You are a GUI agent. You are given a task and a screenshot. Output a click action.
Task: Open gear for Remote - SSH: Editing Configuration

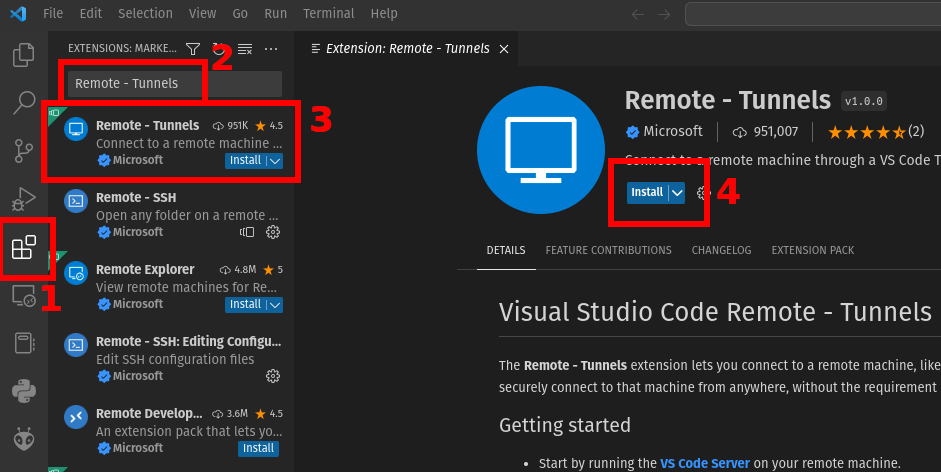point(272,376)
